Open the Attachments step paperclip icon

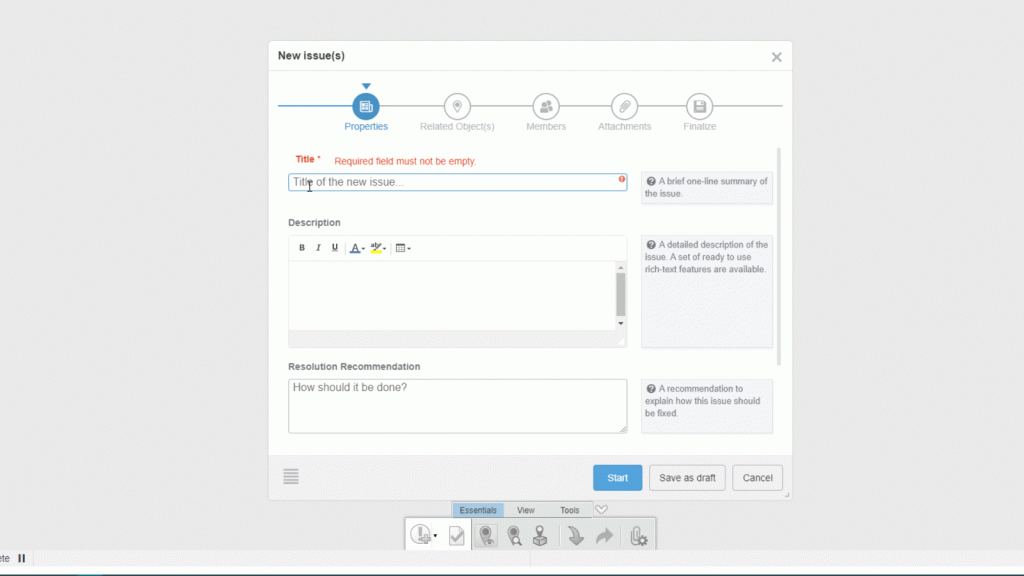(624, 106)
